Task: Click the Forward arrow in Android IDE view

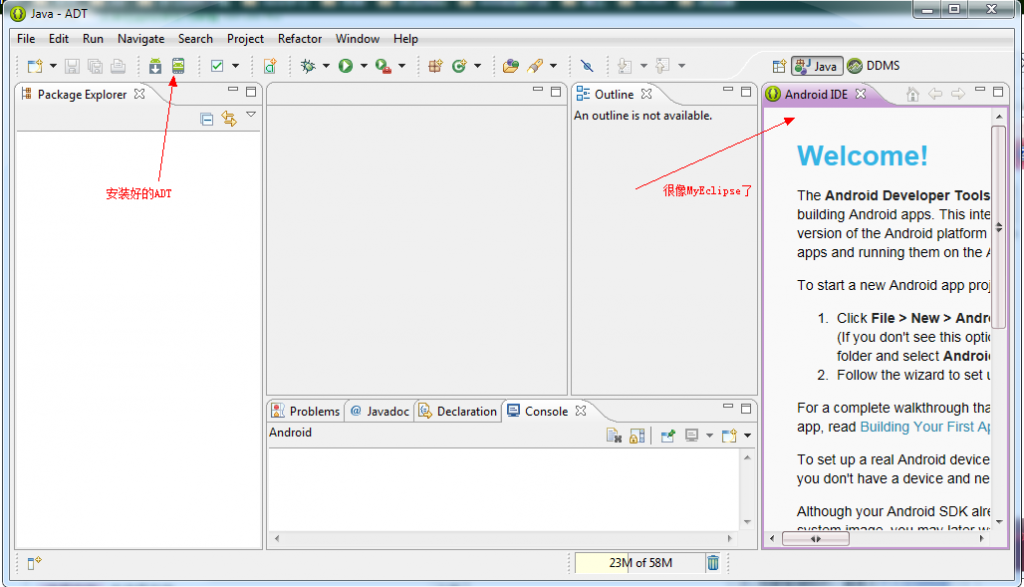Action: tap(958, 94)
